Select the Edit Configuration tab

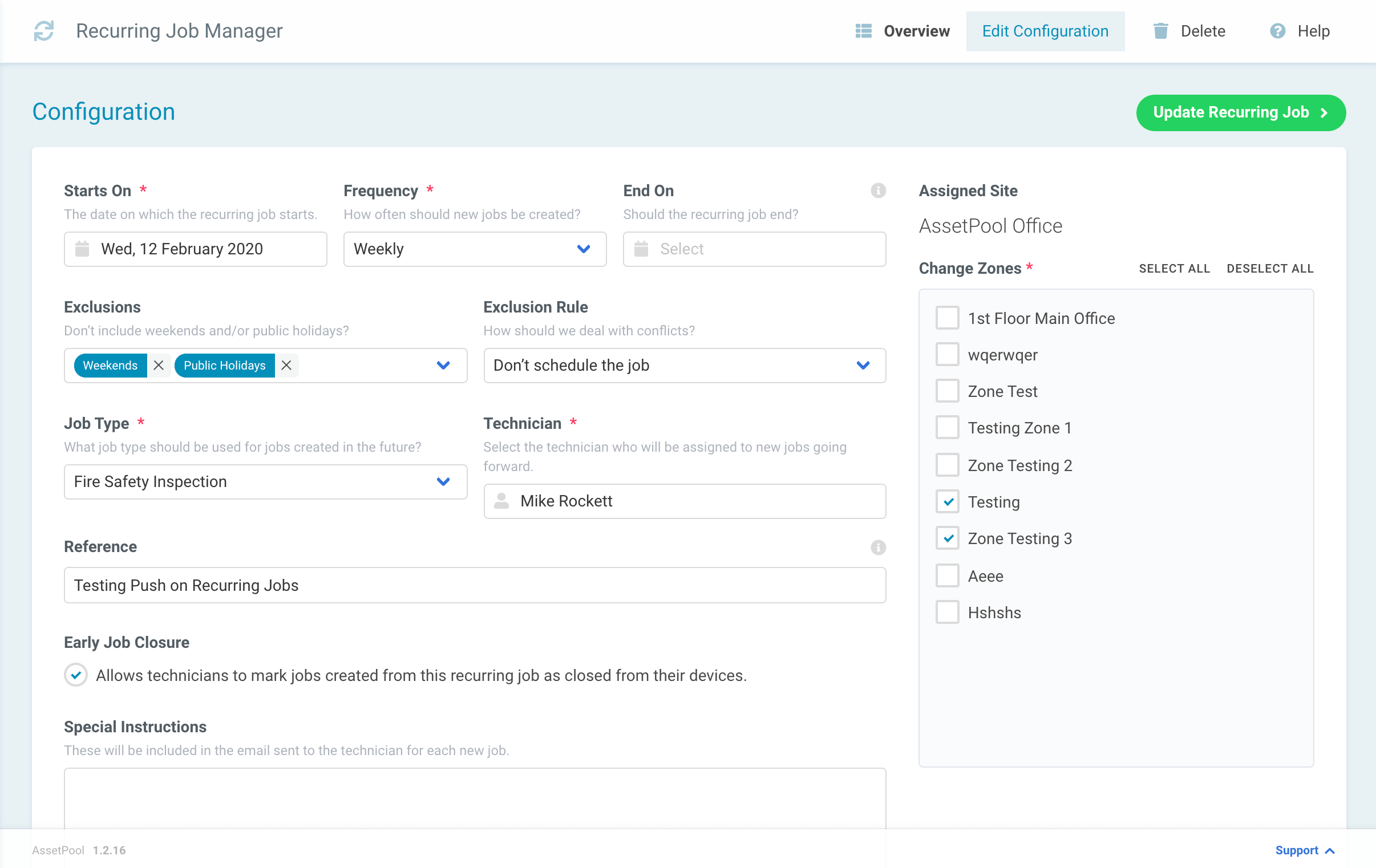coord(1045,31)
